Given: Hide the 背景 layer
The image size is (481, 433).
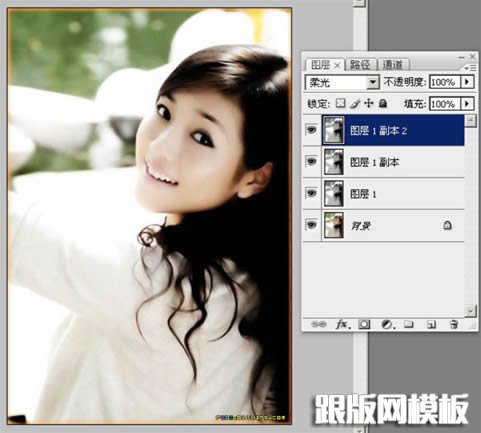Looking at the screenshot, I should pos(311,225).
